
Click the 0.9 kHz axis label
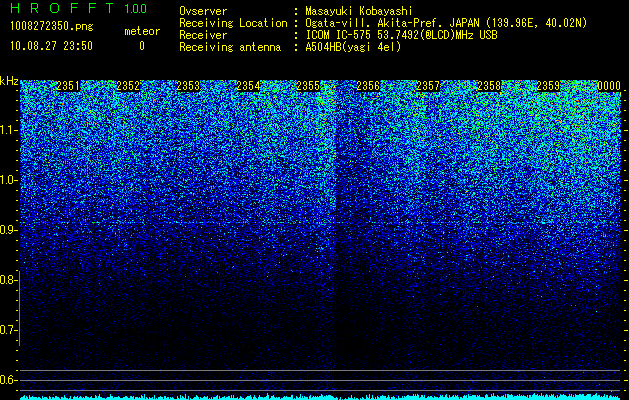point(8,230)
